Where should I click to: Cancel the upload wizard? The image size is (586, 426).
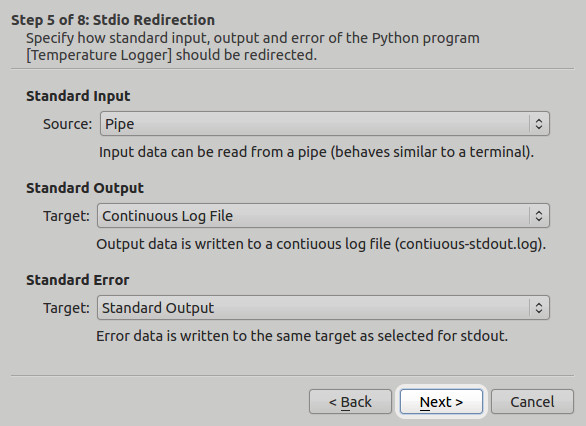tap(532, 402)
